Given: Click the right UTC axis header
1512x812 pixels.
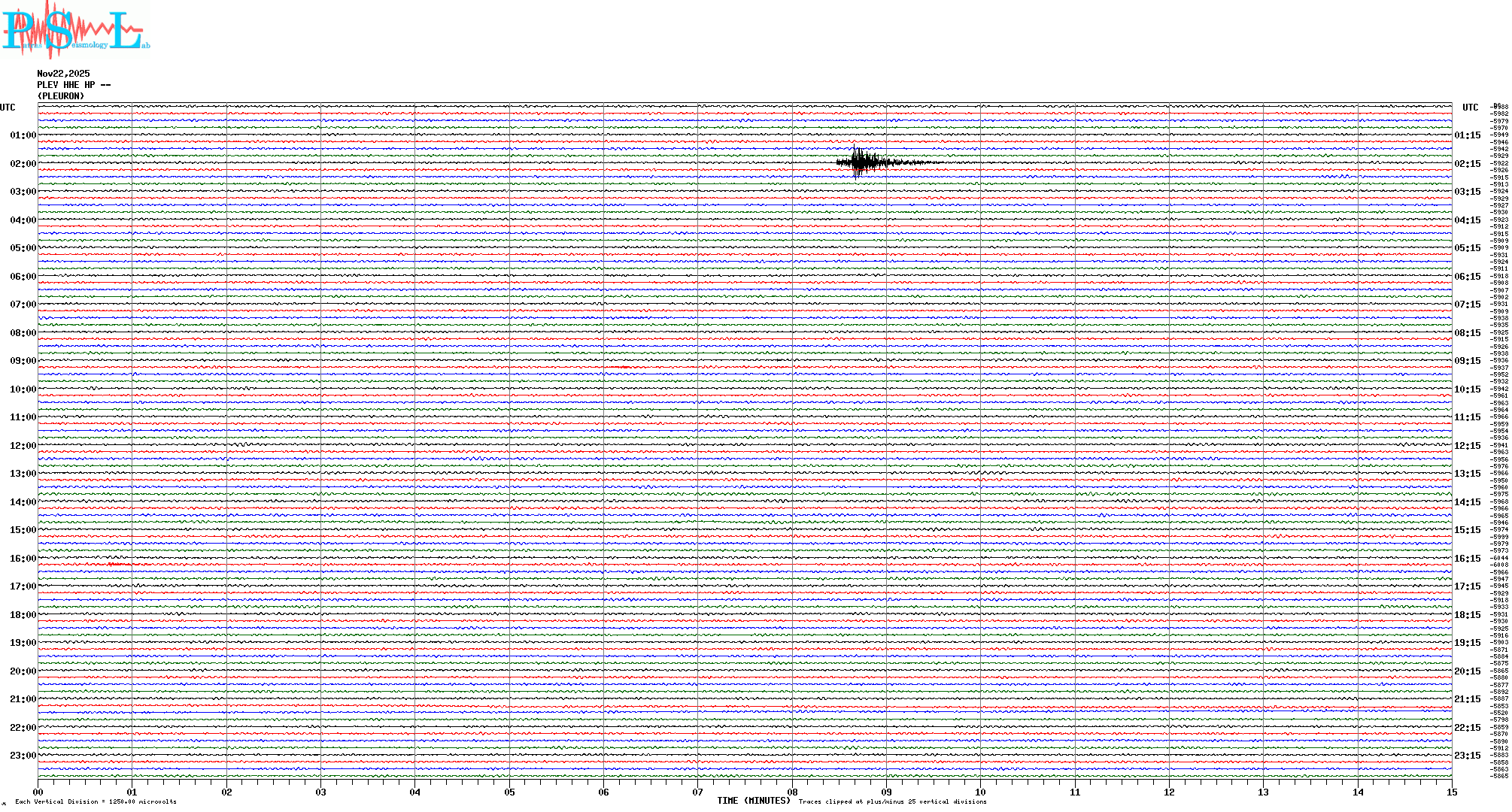Looking at the screenshot, I should [x=1470, y=108].
